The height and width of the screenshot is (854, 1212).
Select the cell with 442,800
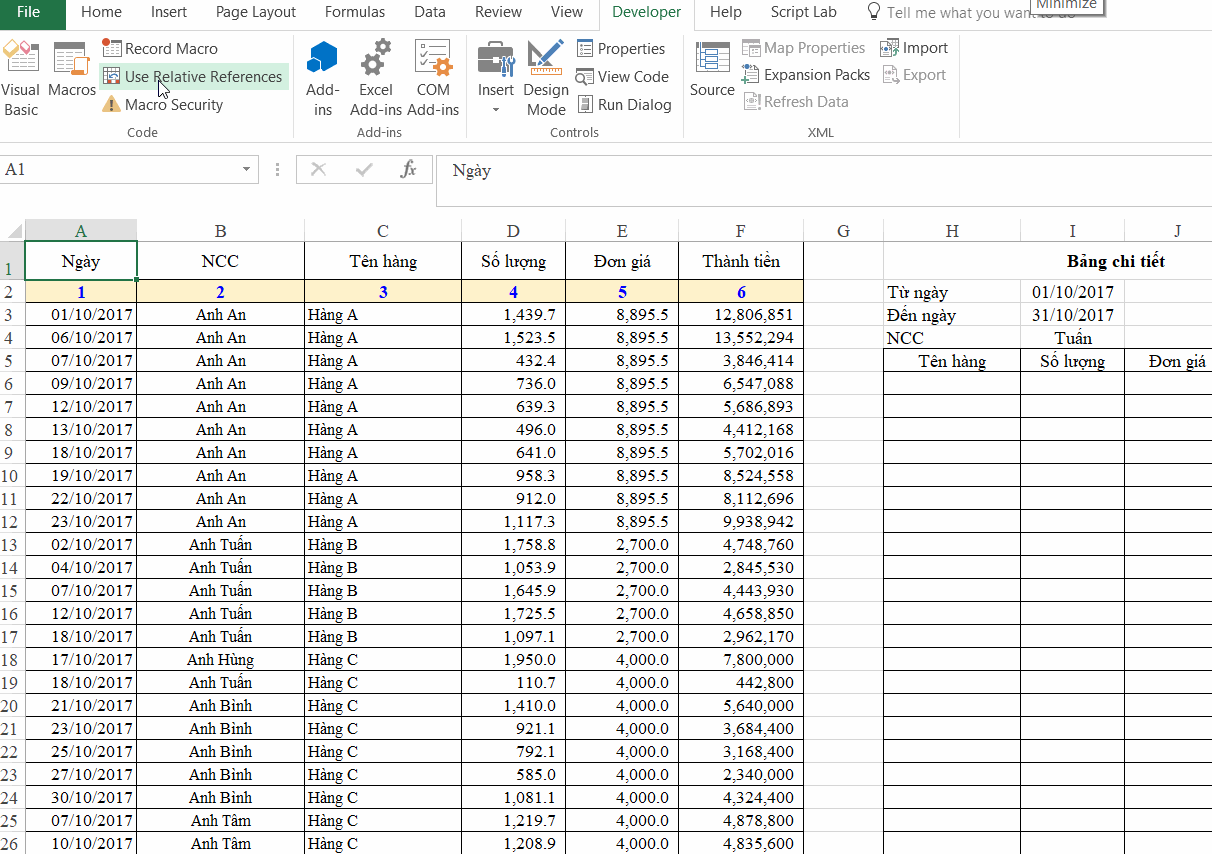(x=740, y=683)
